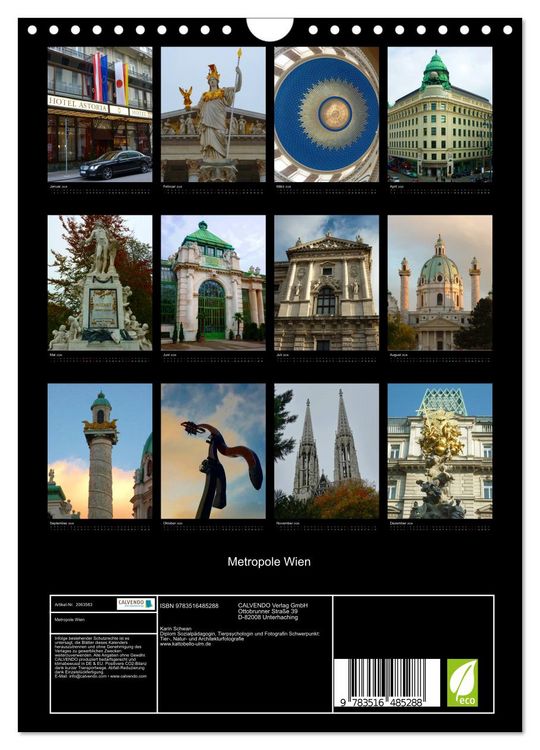This screenshot has height=750, width=540.
Task: Select the Votive Church spires November photo
Action: [327, 451]
